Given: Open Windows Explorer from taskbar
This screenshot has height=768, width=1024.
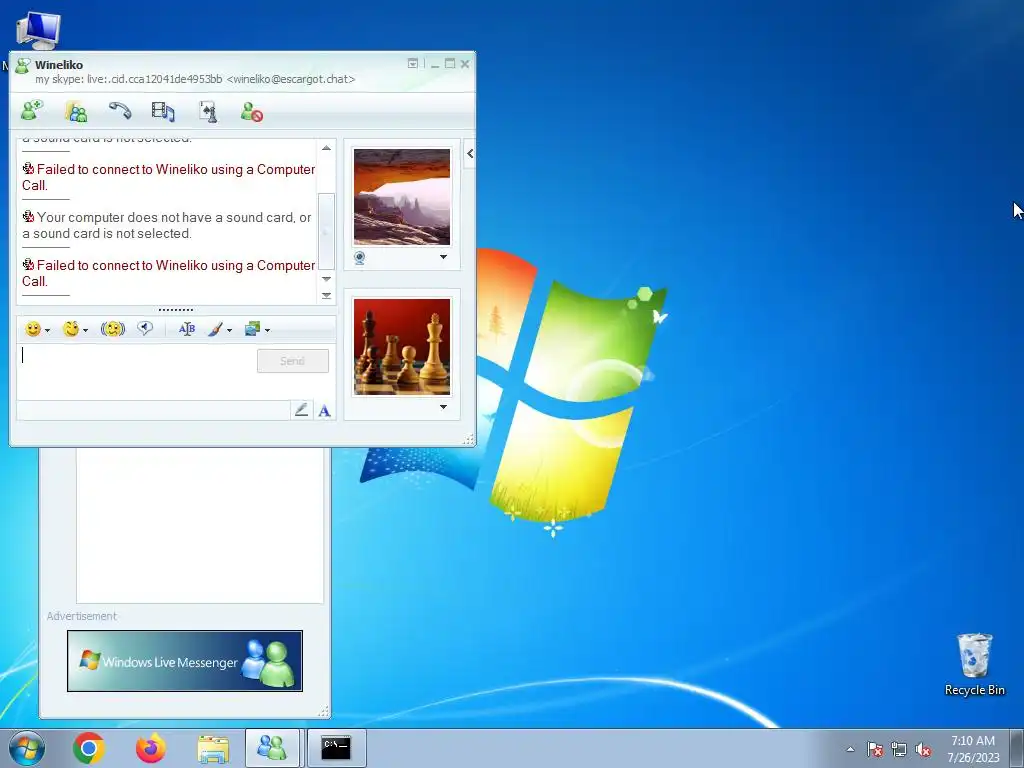Looking at the screenshot, I should pos(213,748).
